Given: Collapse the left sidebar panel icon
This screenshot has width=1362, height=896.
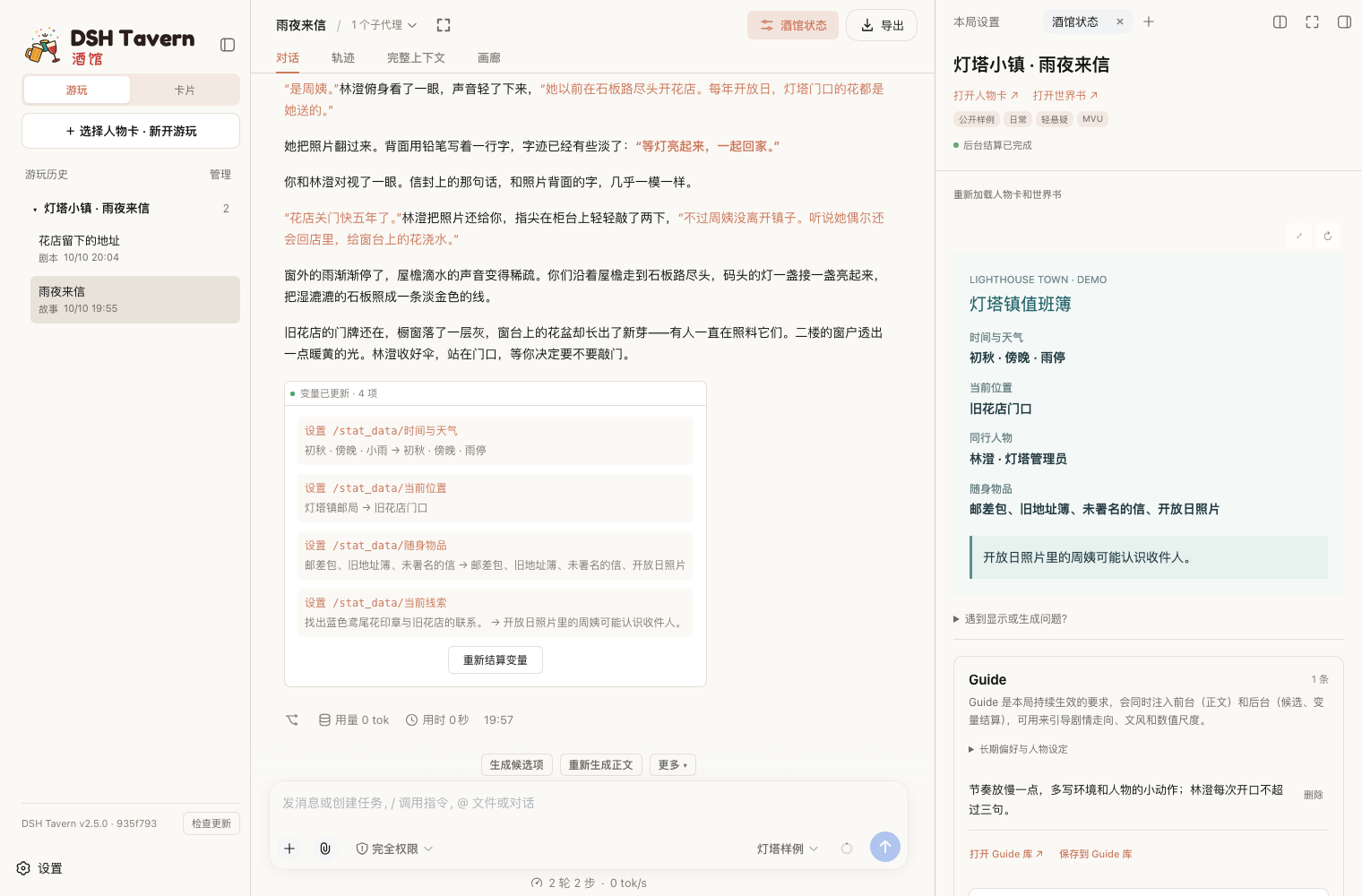Looking at the screenshot, I should tap(228, 45).
